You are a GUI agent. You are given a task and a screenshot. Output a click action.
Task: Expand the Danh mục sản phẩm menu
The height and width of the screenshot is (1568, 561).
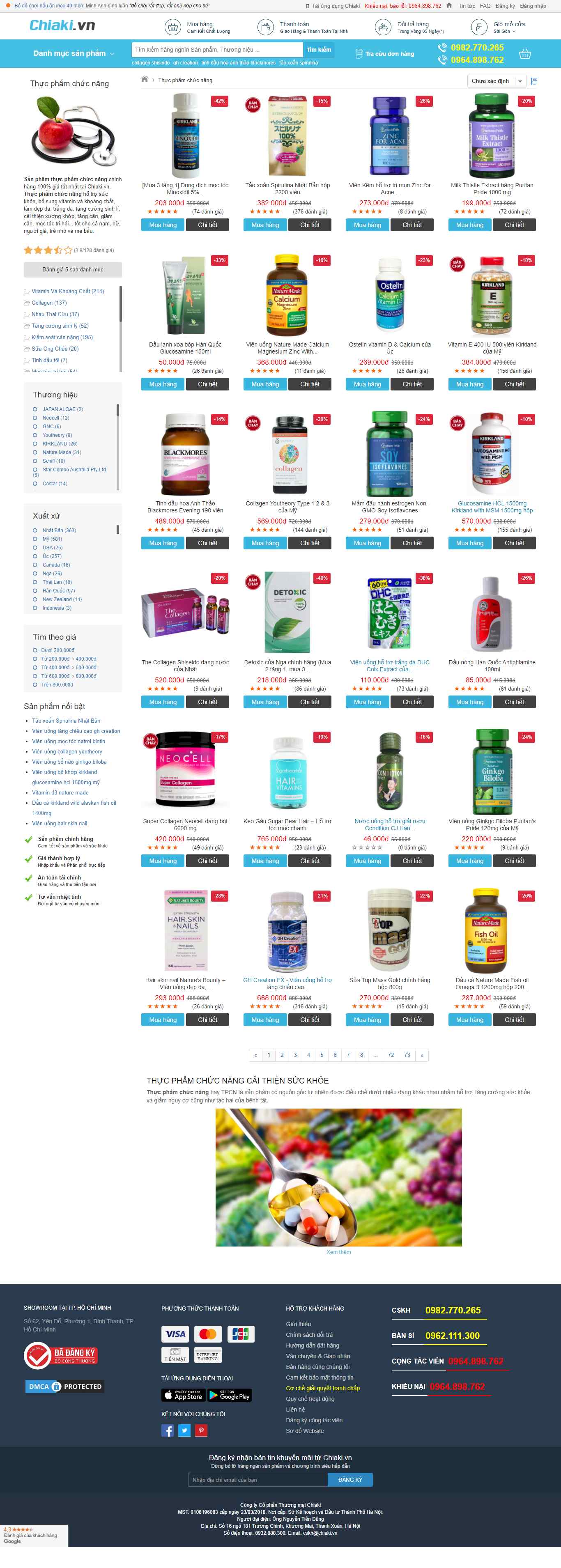coord(74,53)
